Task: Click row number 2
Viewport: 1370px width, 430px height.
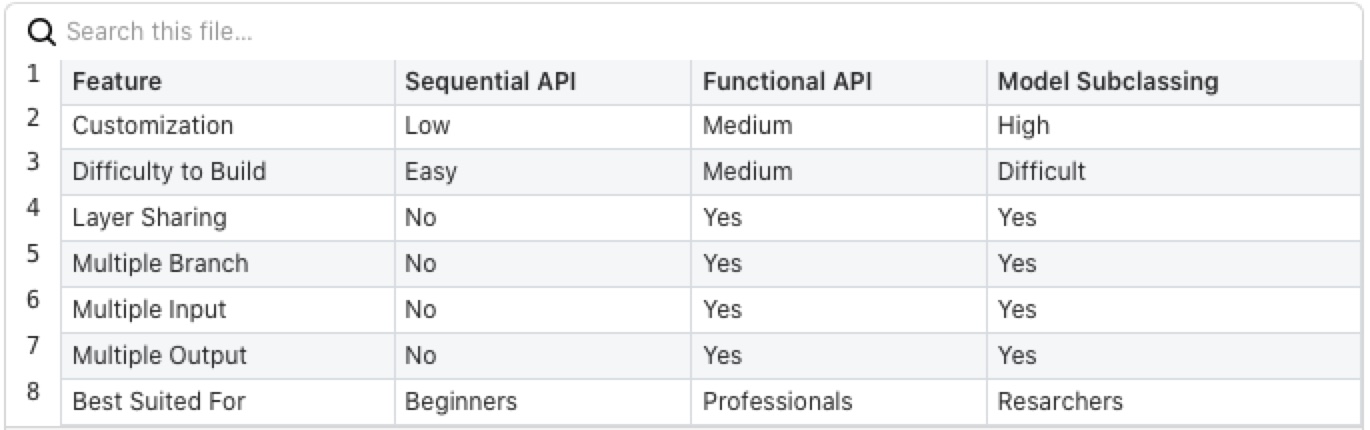Action: (x=33, y=117)
